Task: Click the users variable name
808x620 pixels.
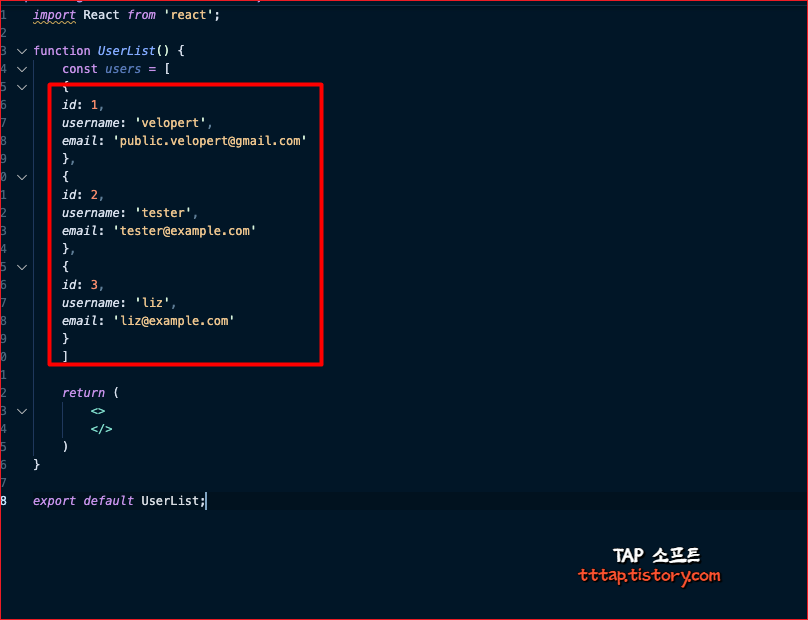Action: pos(123,69)
